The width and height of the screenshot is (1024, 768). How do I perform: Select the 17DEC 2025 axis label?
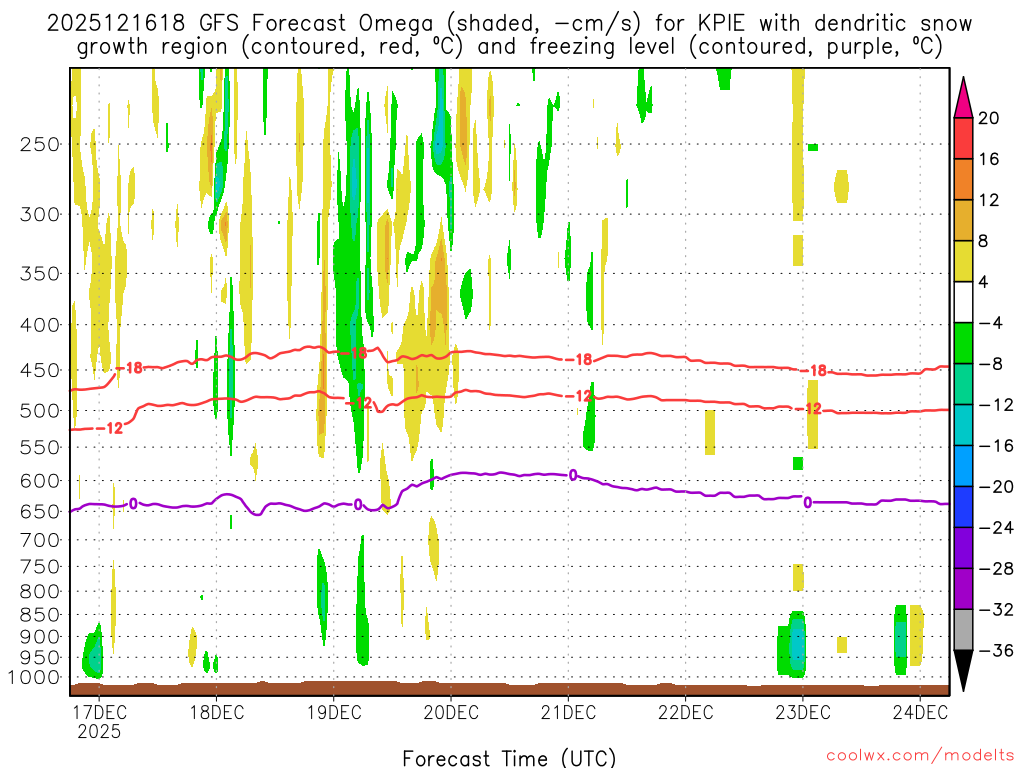pos(99,721)
